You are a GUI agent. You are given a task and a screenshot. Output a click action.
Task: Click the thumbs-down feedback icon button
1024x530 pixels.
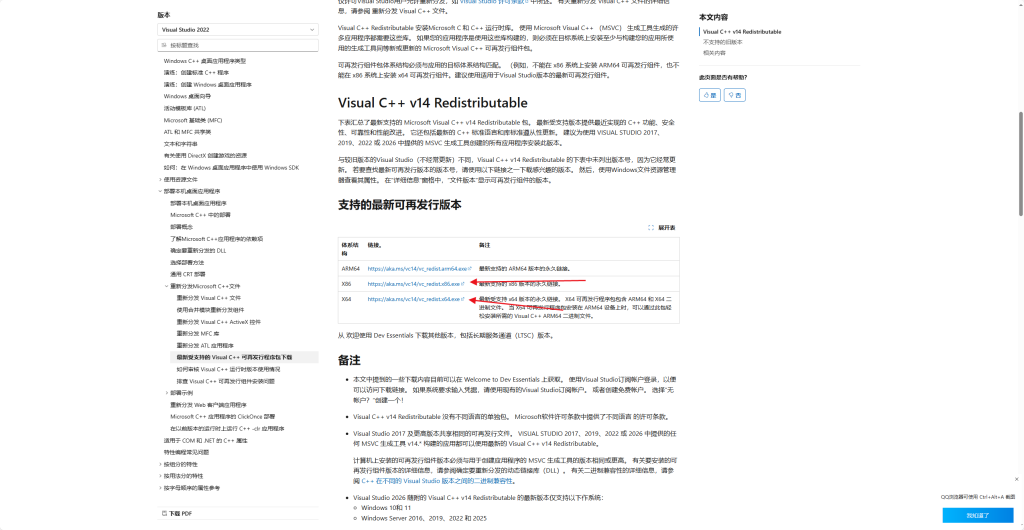pyautogui.click(x=735, y=94)
